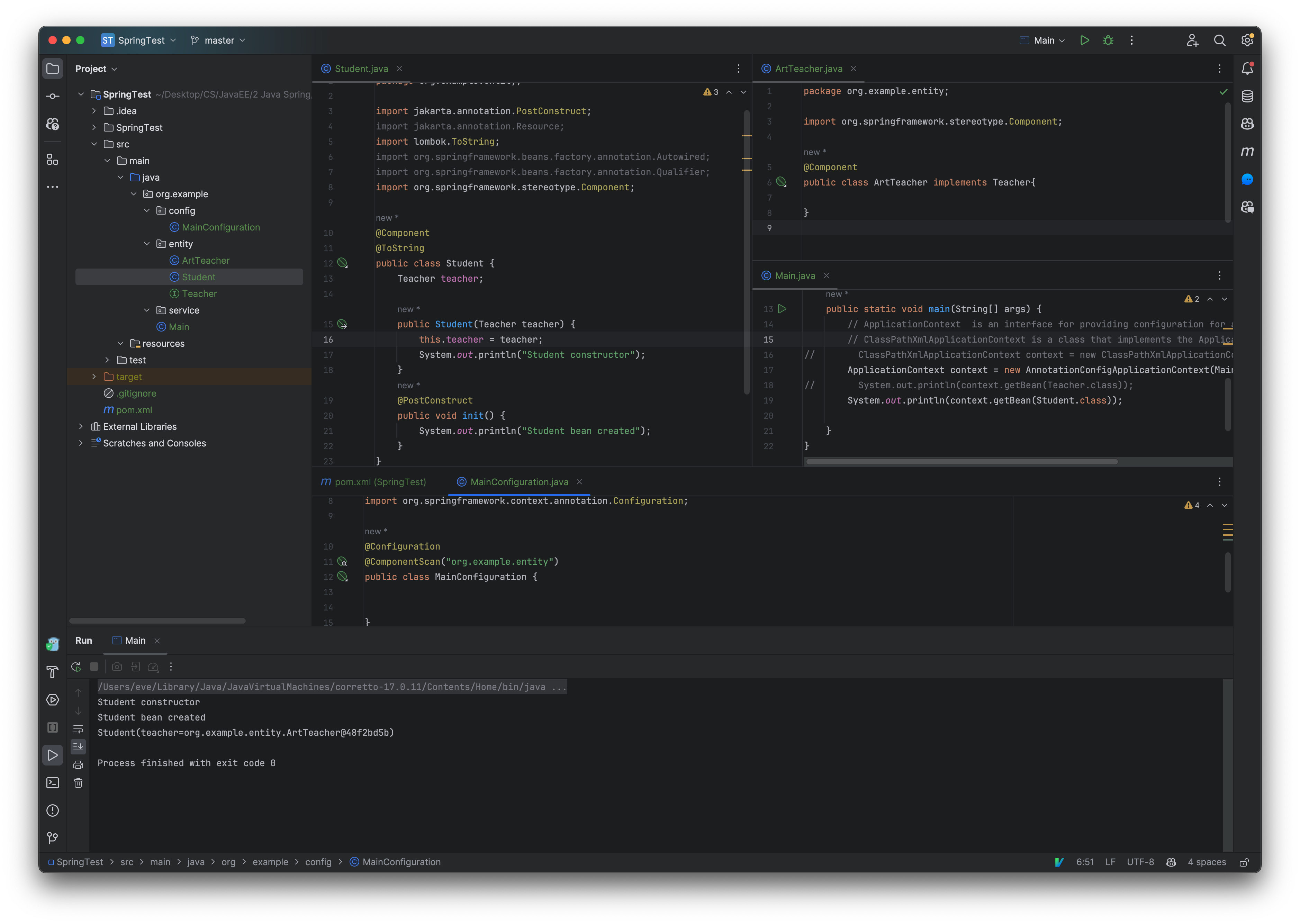The height and width of the screenshot is (924, 1300).
Task: Open the Code With Me user icon
Action: tap(1192, 40)
